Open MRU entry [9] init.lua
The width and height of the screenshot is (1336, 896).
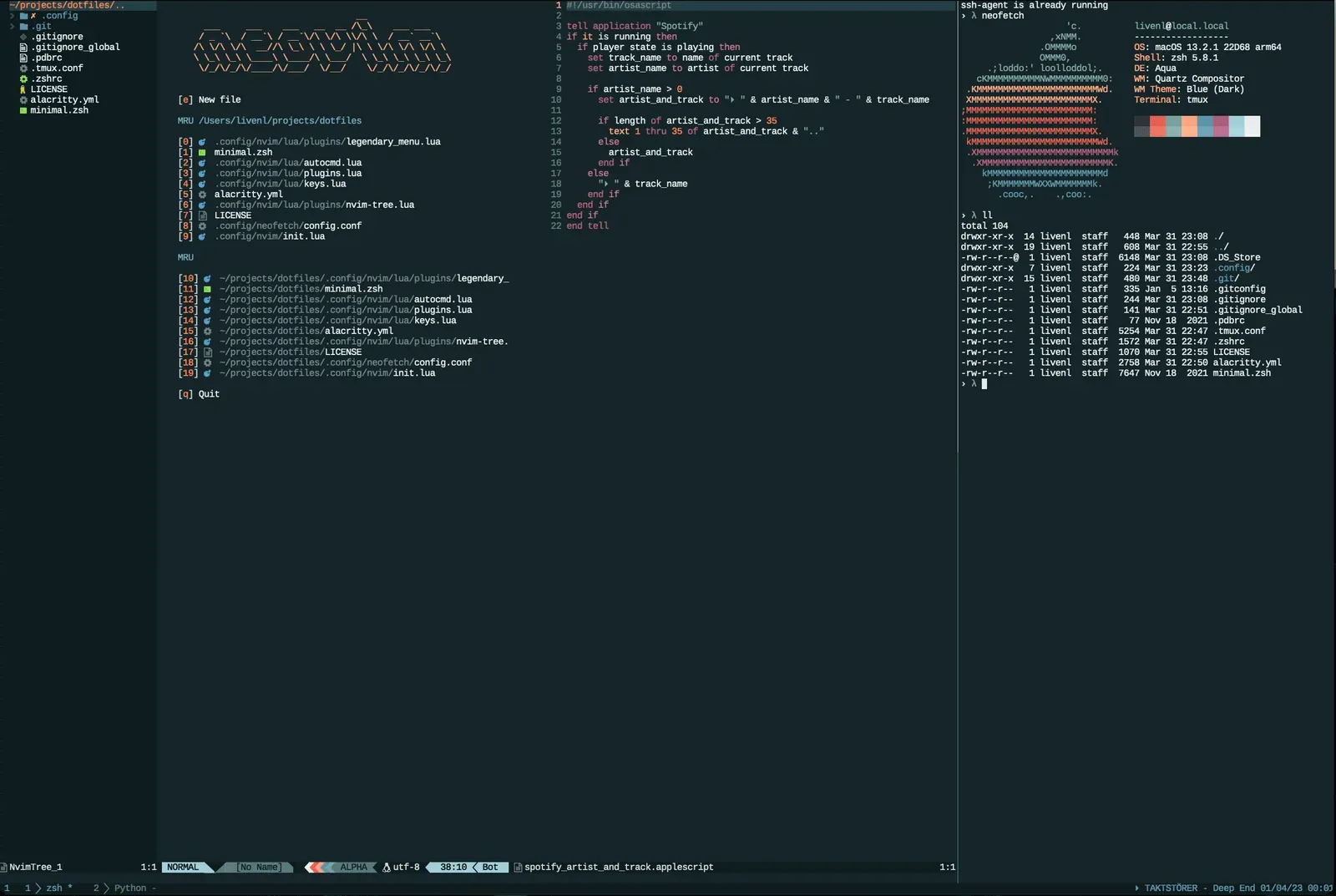pyautogui.click(x=252, y=236)
